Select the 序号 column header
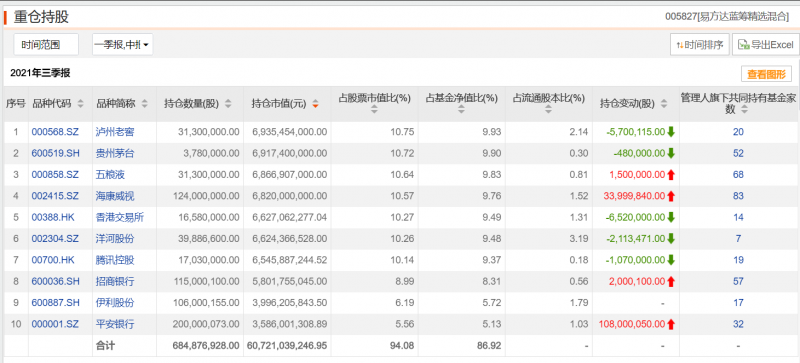 point(15,104)
